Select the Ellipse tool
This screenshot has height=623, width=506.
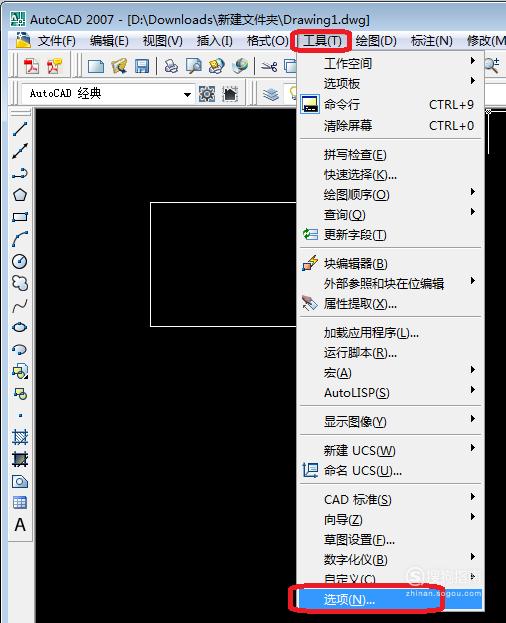pos(20,327)
